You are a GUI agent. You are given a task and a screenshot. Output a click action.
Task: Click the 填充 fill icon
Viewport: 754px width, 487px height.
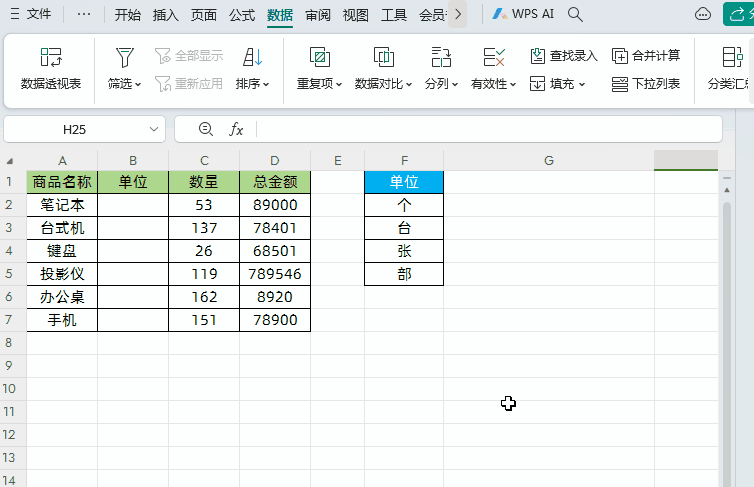[537, 84]
